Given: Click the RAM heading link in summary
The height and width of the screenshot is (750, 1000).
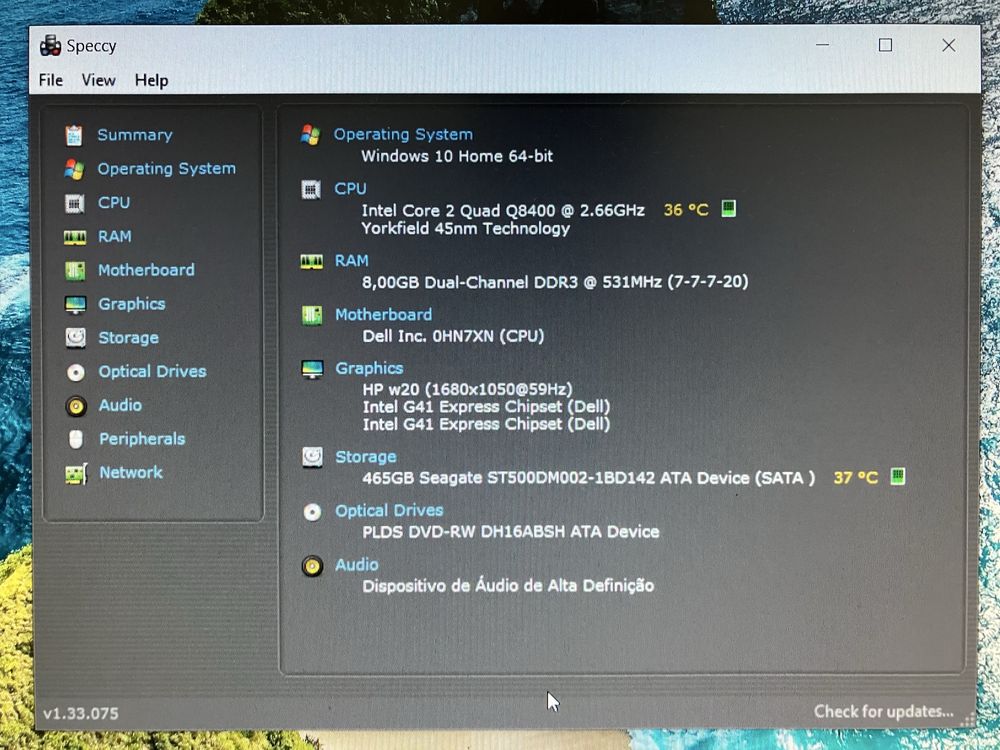Looking at the screenshot, I should (x=351, y=261).
